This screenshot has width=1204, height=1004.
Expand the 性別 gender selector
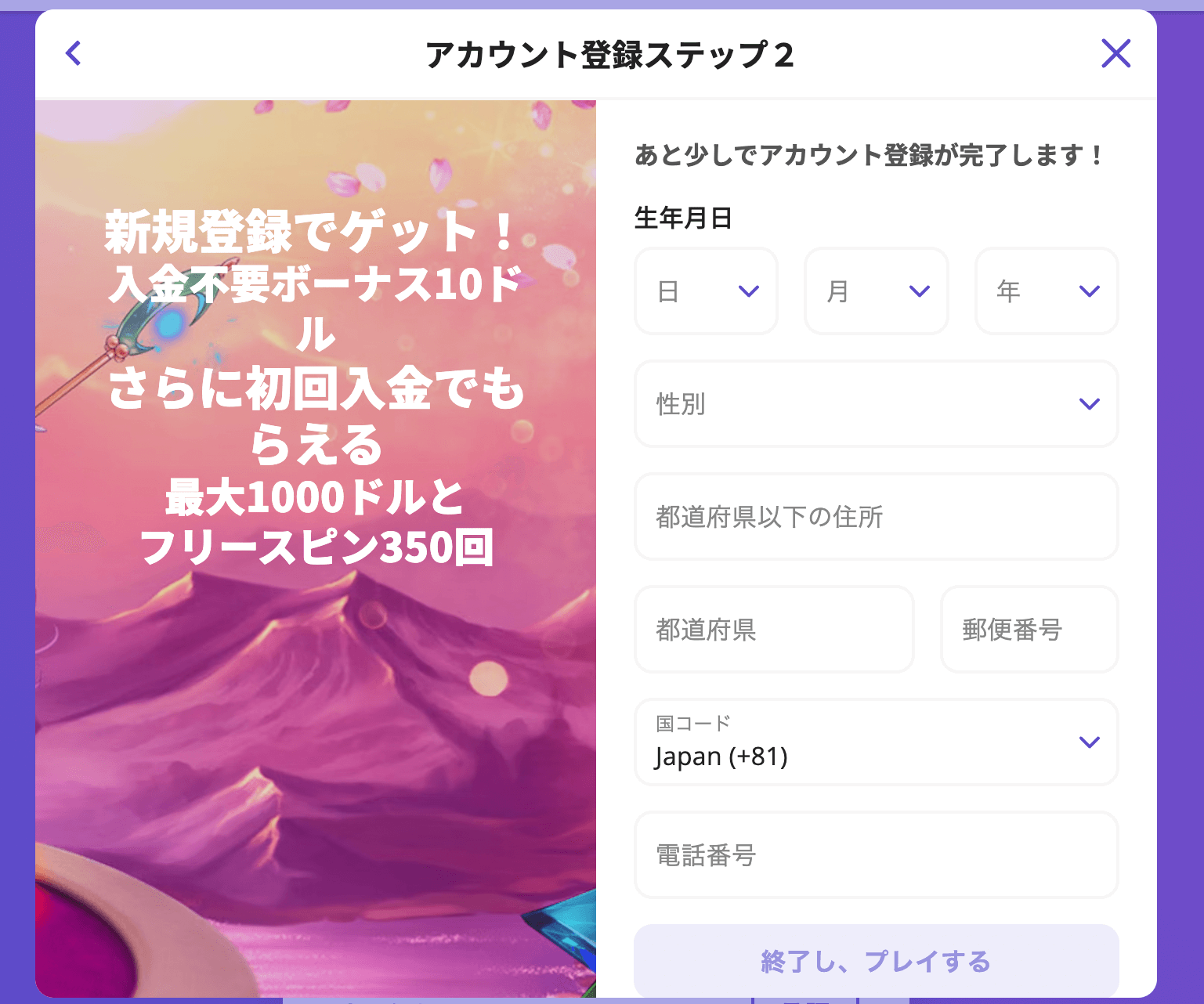click(876, 404)
